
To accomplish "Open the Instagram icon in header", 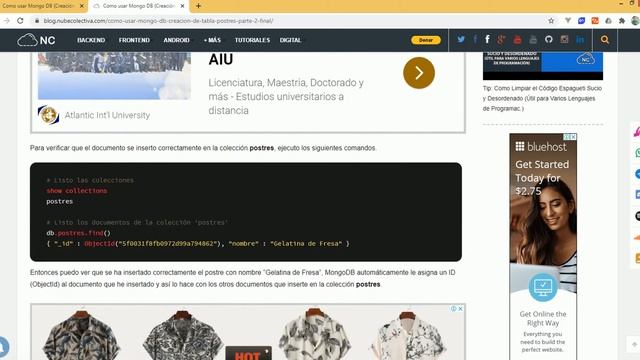I will click(x=564, y=40).
